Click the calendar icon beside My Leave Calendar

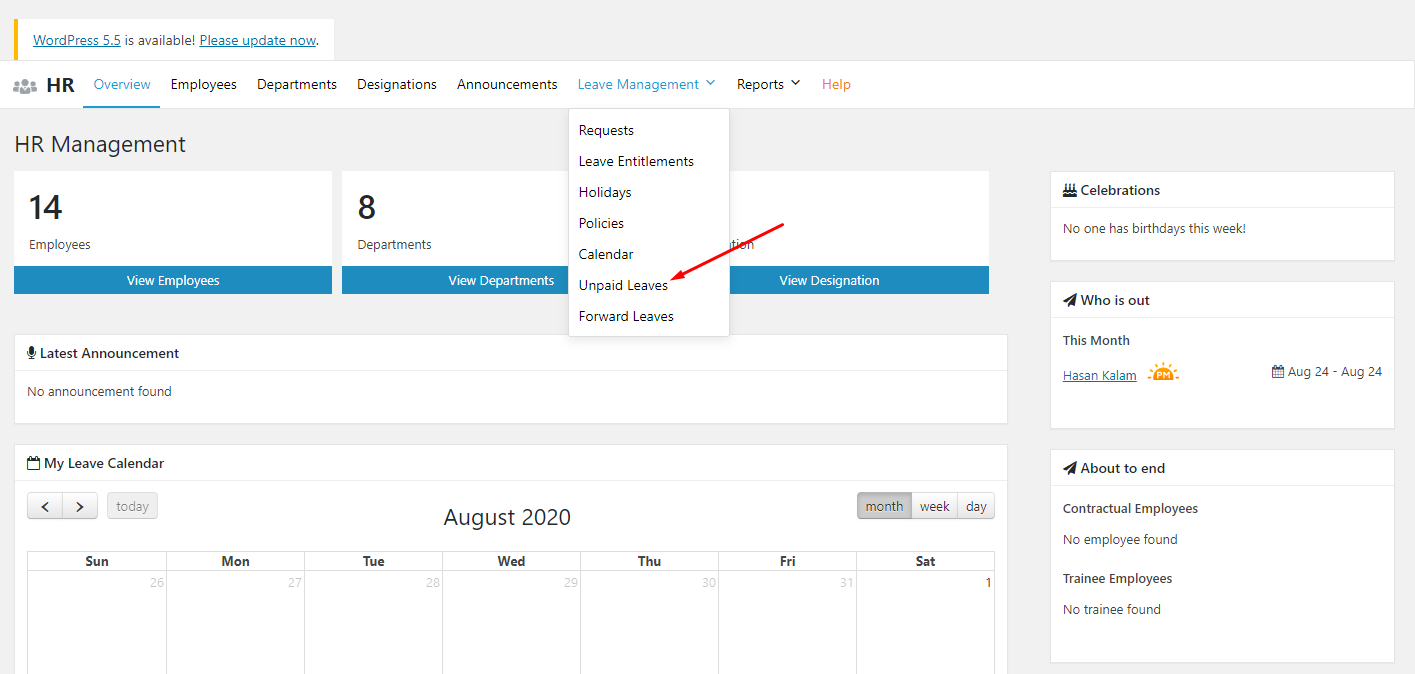31,462
